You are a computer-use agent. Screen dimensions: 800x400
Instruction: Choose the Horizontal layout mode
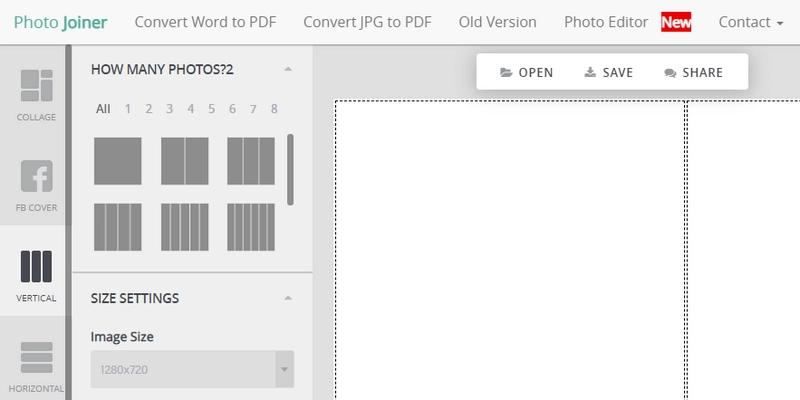click(x=36, y=358)
